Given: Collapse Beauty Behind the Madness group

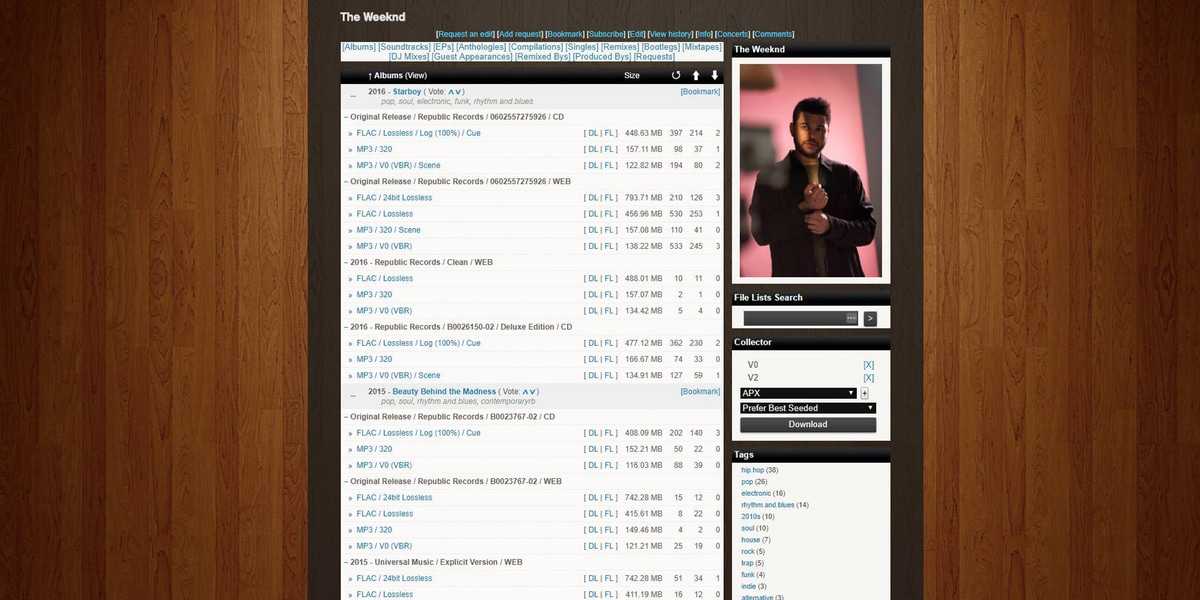Looking at the screenshot, I should [x=353, y=396].
